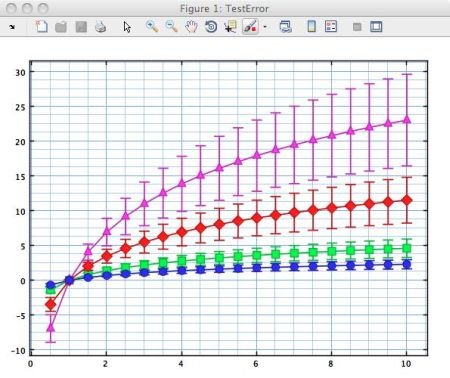
Task: Click the magenta triangle marker at x equals 10
Action: click(407, 119)
